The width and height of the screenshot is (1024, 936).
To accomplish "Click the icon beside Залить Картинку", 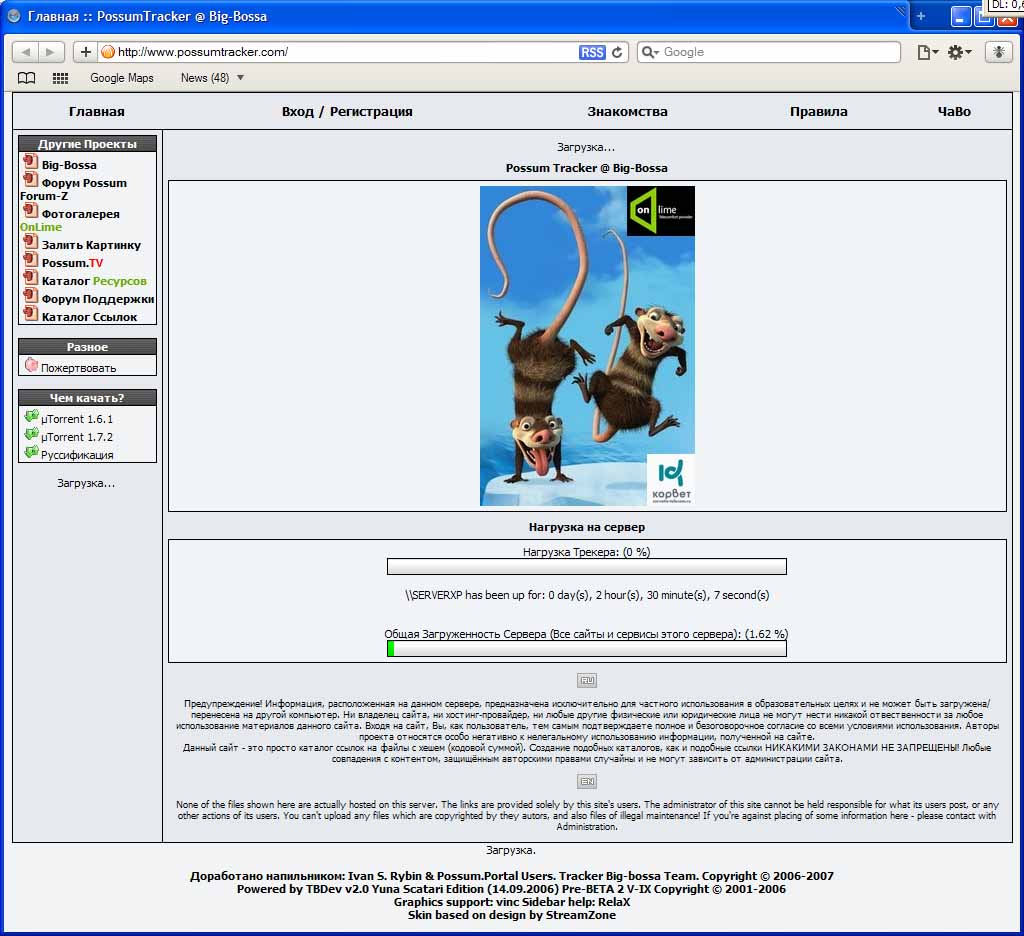I will 31,241.
